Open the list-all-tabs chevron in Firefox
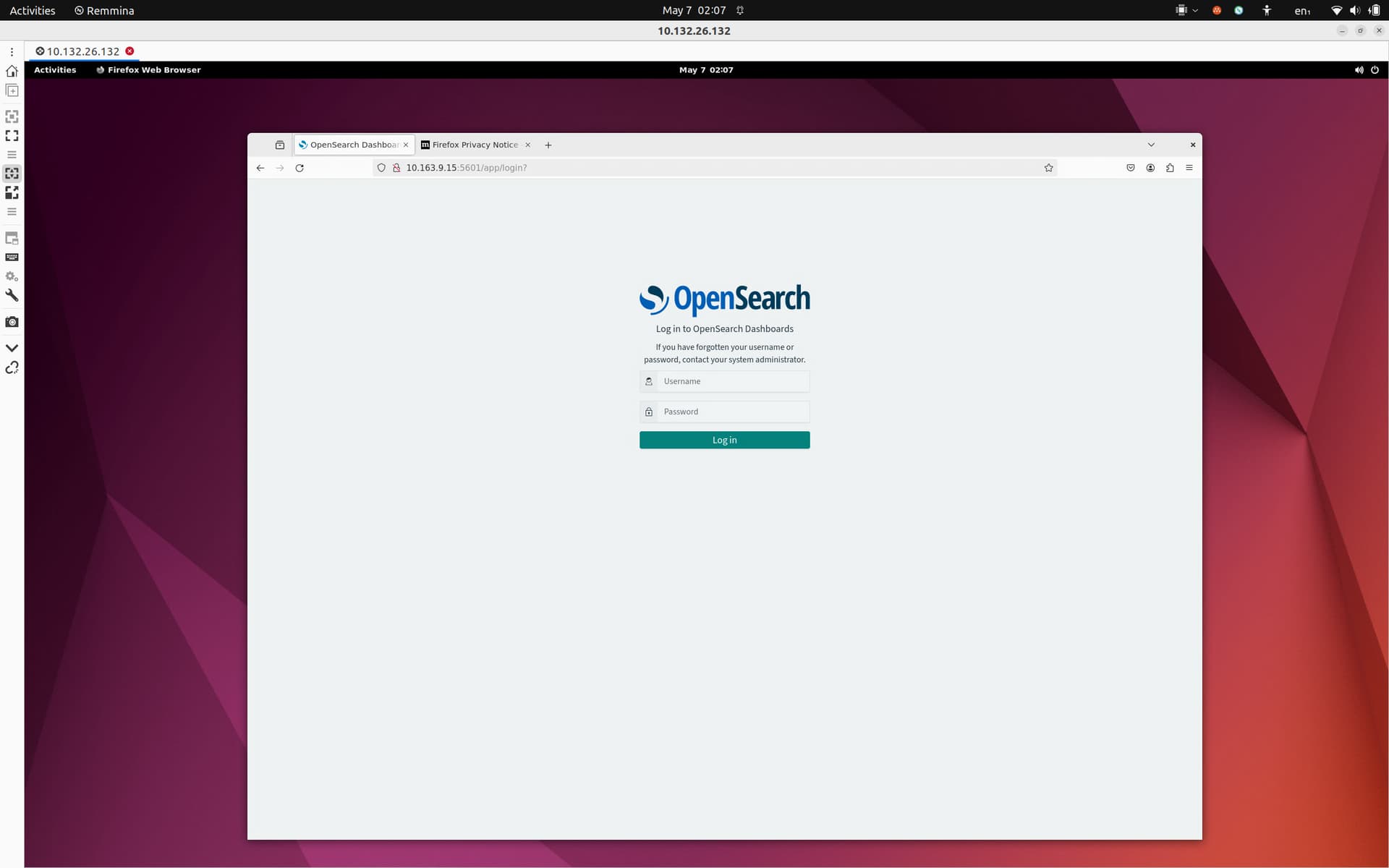 1150,144
